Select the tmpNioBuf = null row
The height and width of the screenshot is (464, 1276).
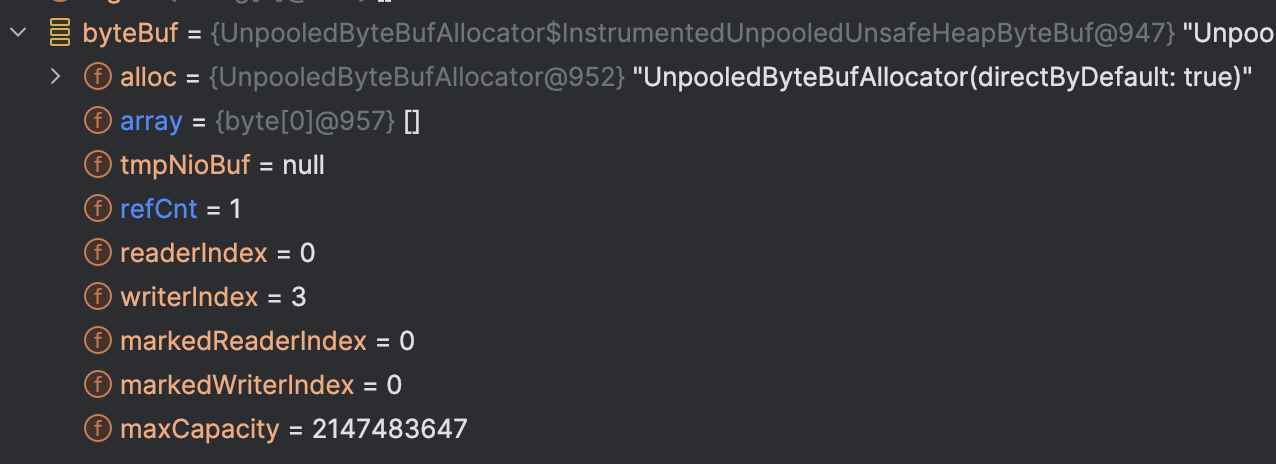point(222,165)
